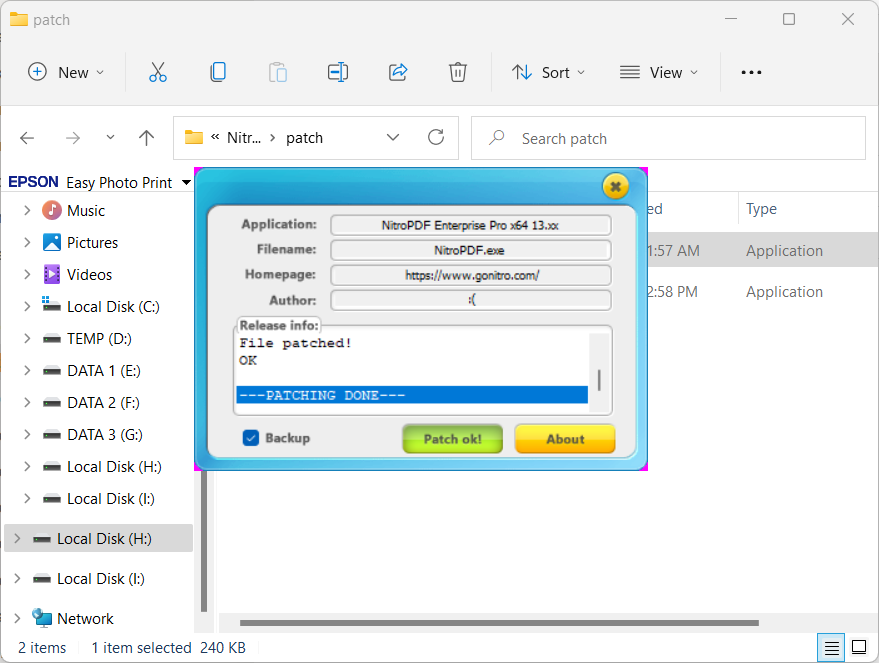Click the Application name field NitroPDF Enterprise

tap(470, 225)
